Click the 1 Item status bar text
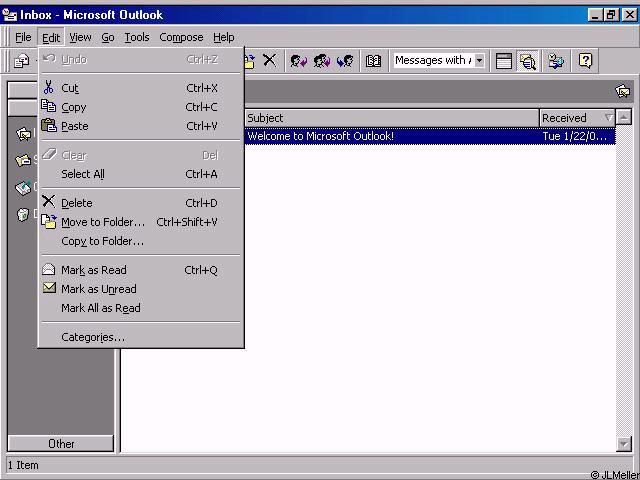 (23, 465)
